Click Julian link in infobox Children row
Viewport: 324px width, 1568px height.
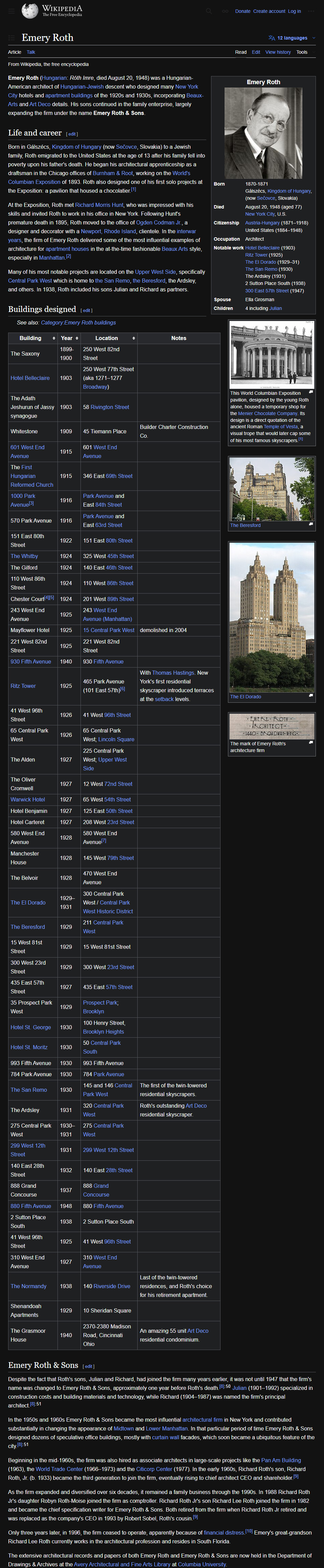(x=275, y=308)
